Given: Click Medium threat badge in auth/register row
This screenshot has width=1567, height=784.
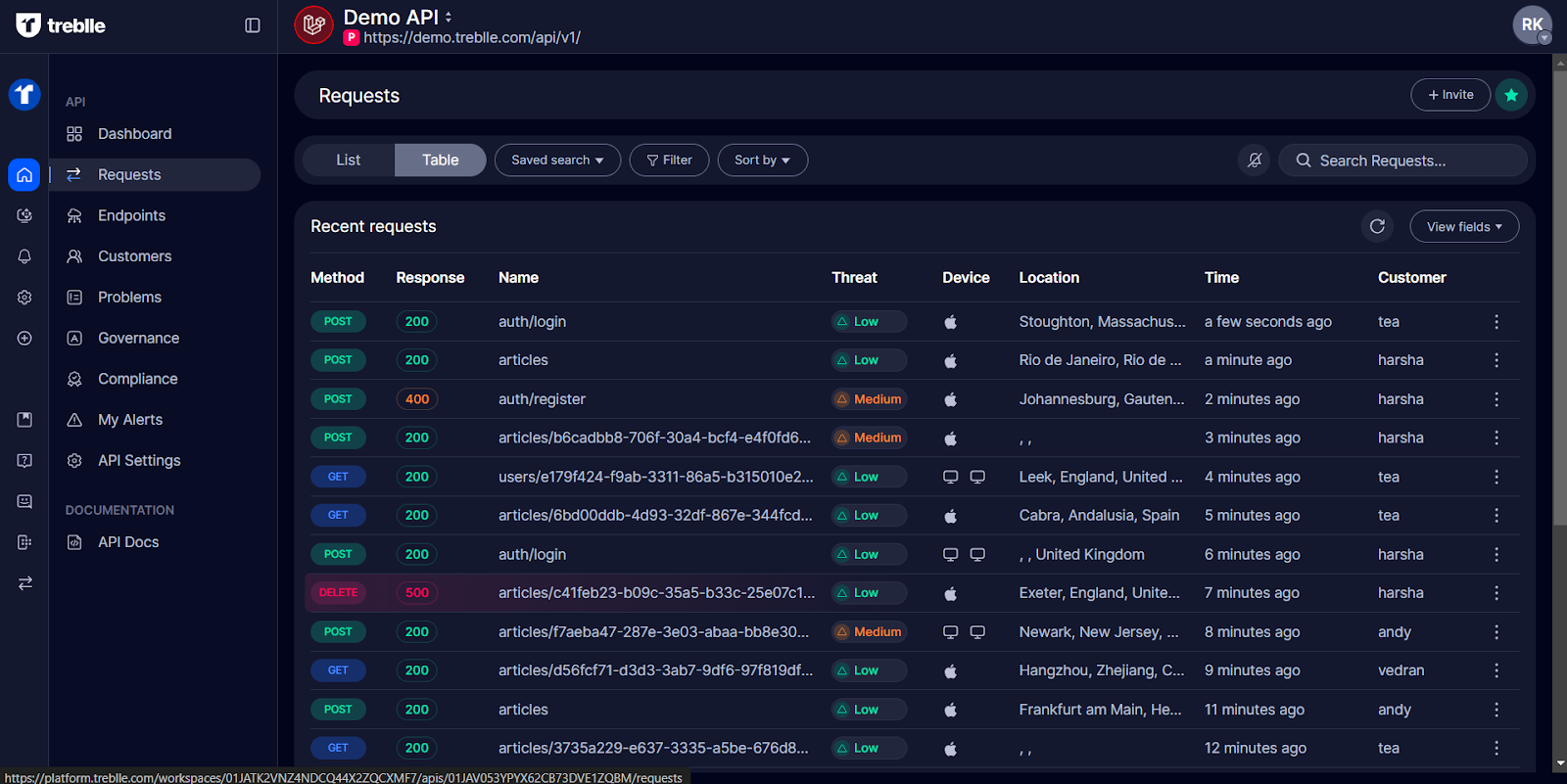Looking at the screenshot, I should [869, 399].
